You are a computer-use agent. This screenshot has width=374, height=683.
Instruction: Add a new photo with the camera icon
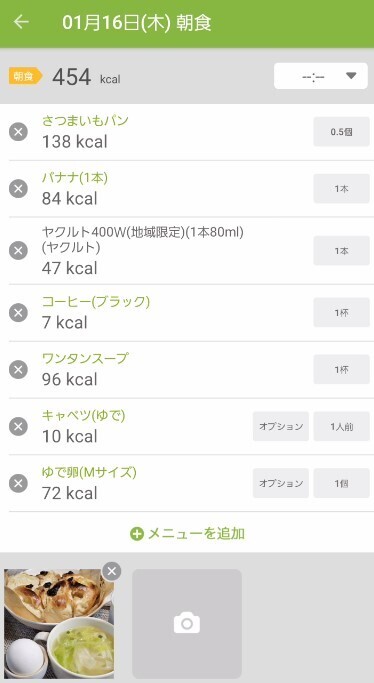click(187, 624)
